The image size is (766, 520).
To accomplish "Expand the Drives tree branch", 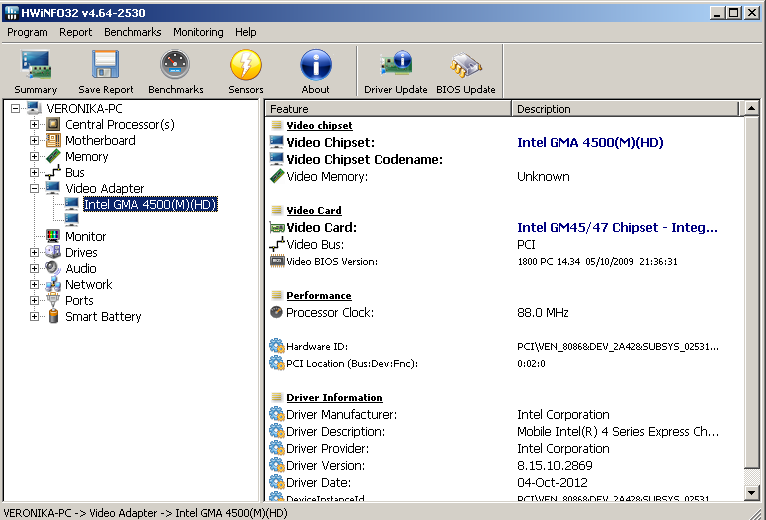I will (x=35, y=253).
